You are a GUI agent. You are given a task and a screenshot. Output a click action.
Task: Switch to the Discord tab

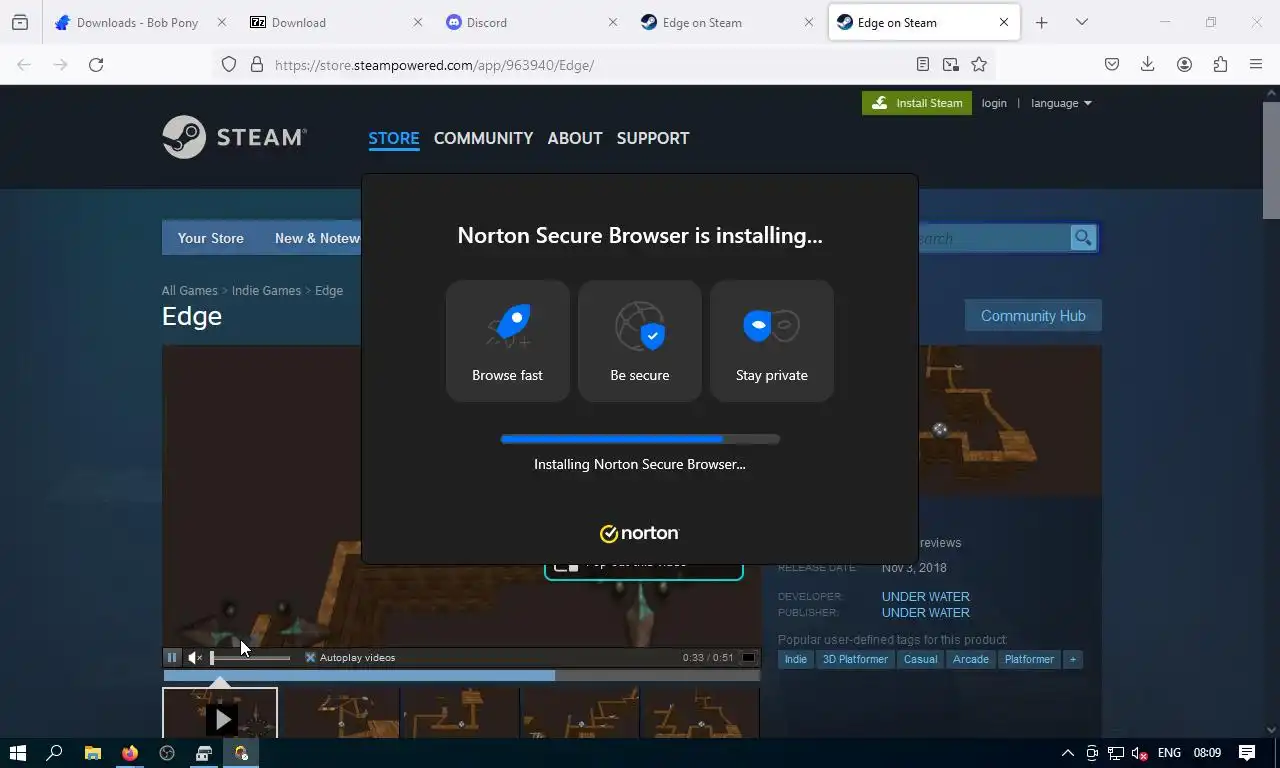tap(530, 22)
